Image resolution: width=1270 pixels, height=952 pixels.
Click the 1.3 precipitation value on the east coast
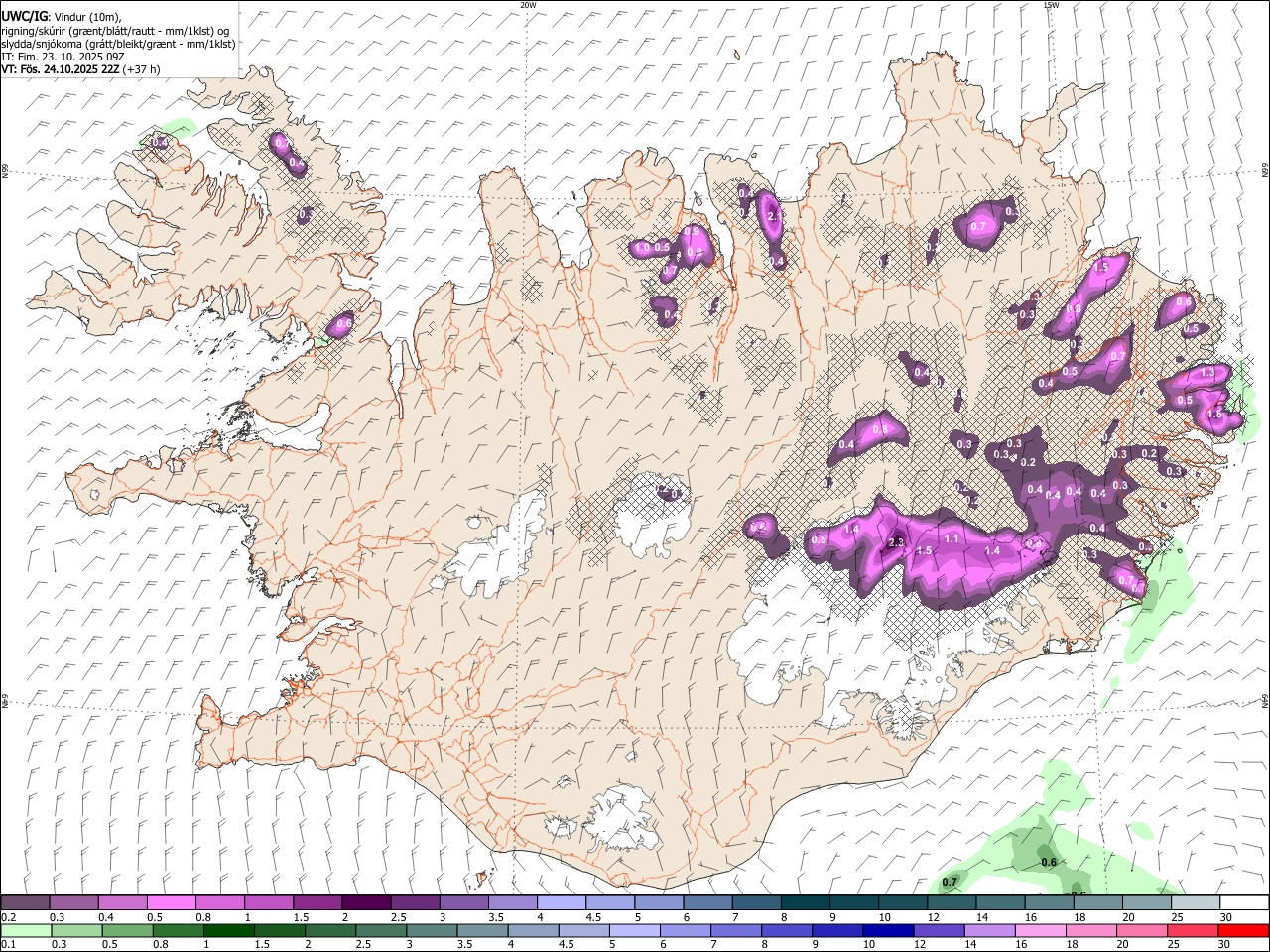(1207, 373)
